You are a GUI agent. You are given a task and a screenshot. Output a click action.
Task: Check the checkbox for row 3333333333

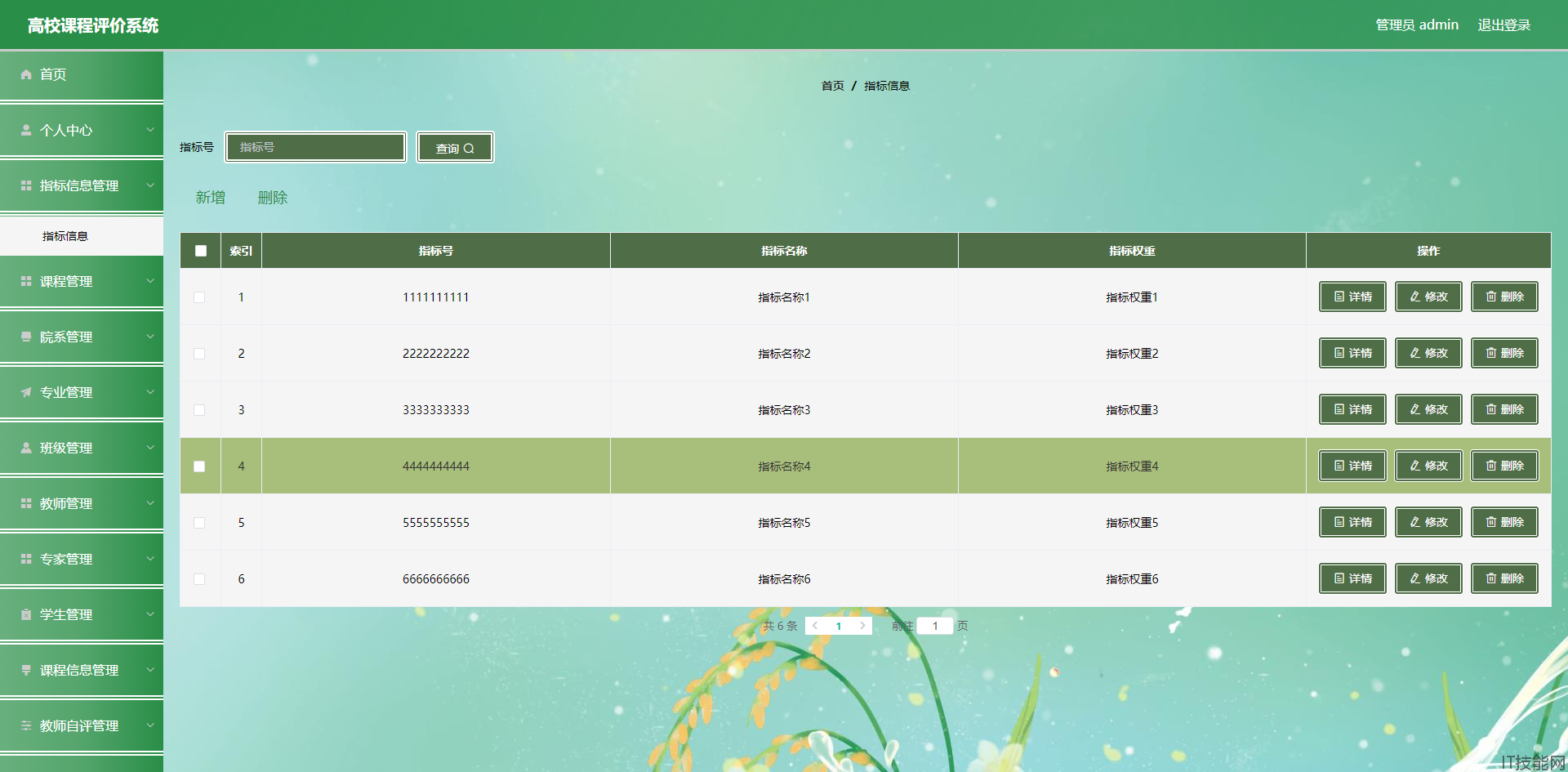[199, 410]
